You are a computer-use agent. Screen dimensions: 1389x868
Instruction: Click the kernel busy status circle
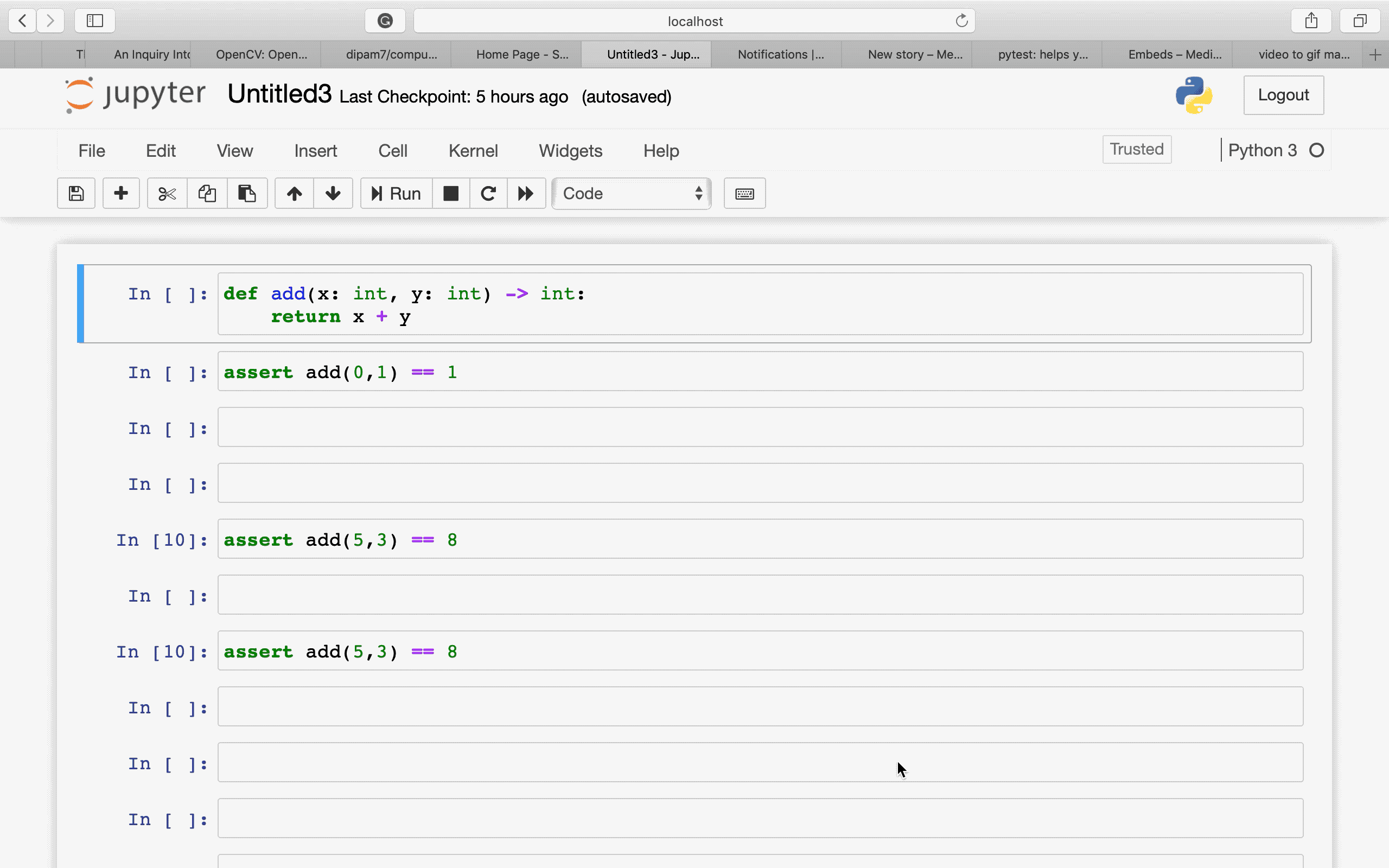[x=1317, y=150]
